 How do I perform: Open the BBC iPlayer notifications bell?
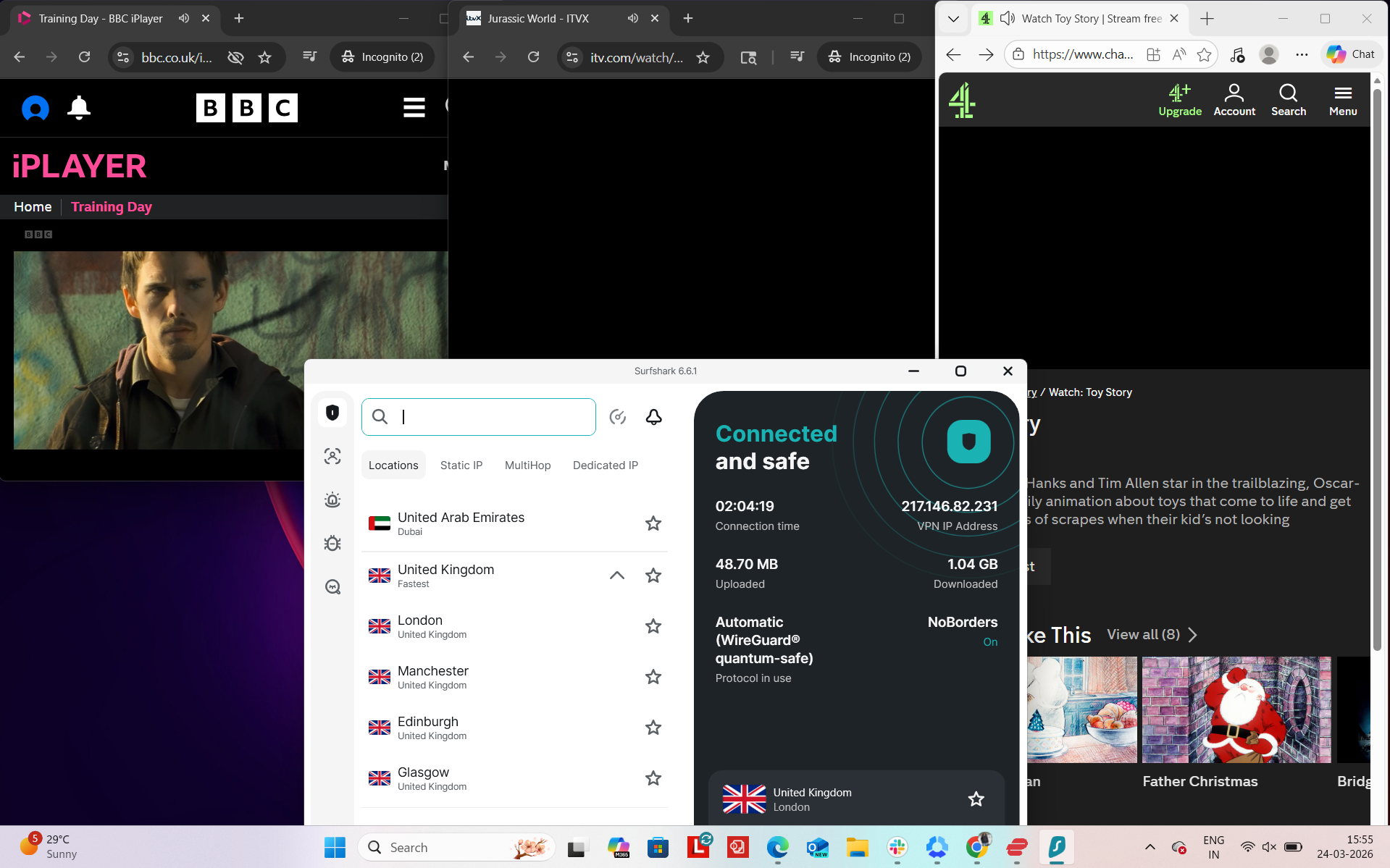pos(78,108)
